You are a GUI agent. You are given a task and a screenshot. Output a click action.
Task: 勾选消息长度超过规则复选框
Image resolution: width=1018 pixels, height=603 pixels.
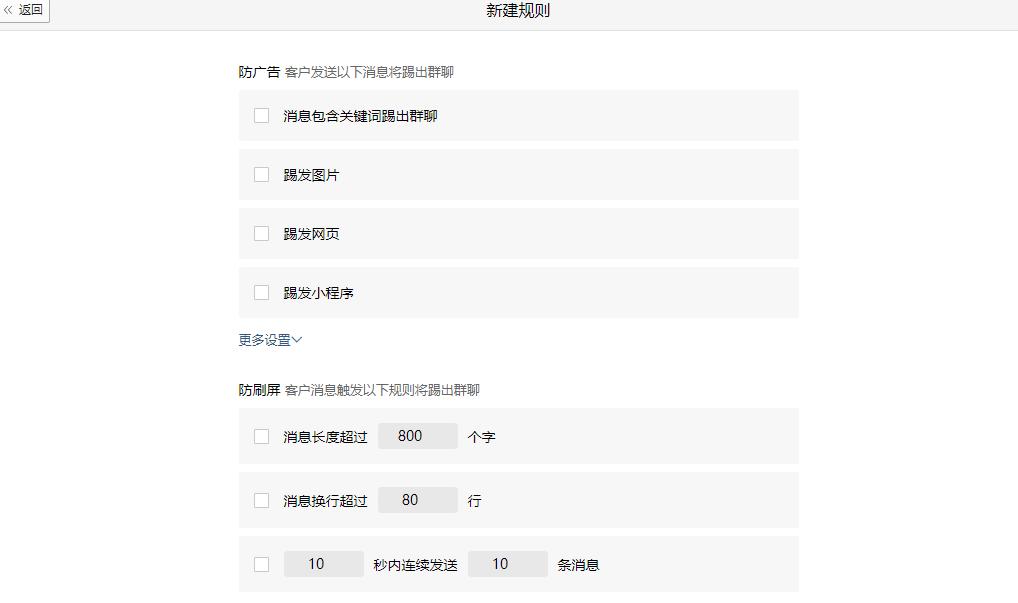click(x=261, y=435)
